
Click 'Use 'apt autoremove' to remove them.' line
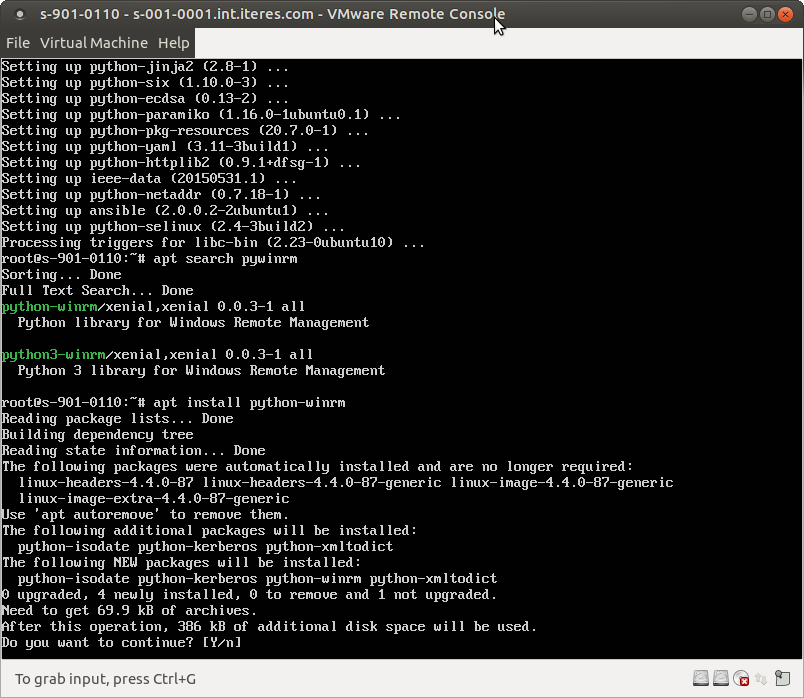pos(145,514)
